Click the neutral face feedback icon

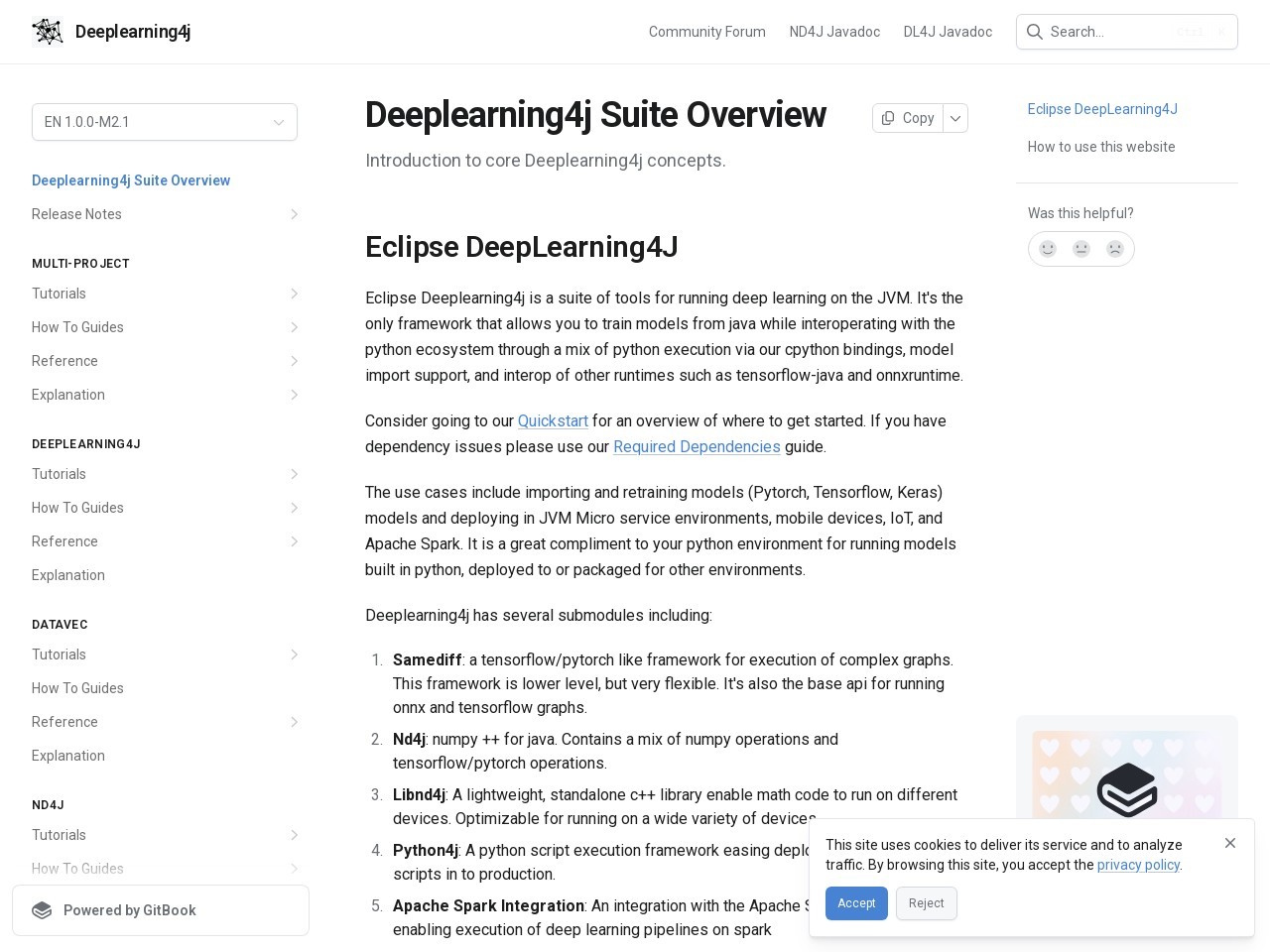pyautogui.click(x=1081, y=249)
